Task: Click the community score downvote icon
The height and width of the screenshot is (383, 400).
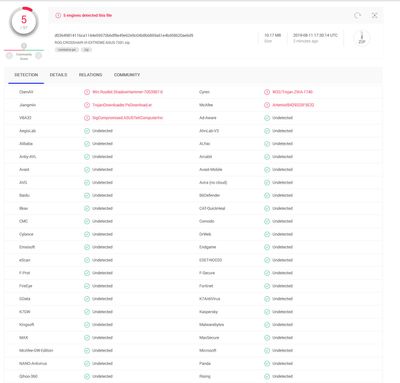Action: 9,56
